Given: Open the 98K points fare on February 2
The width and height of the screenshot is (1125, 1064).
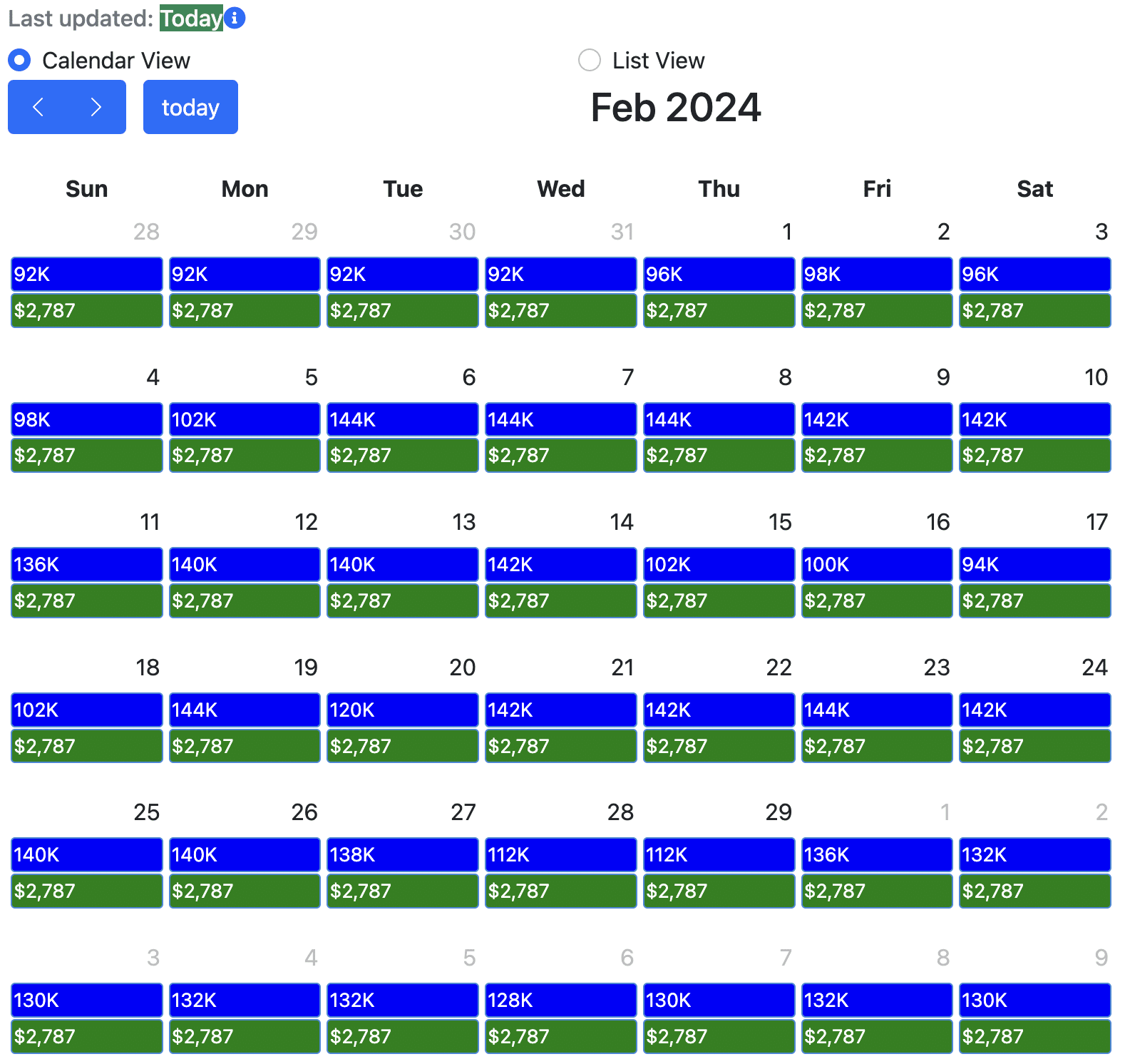Looking at the screenshot, I should tap(877, 274).
